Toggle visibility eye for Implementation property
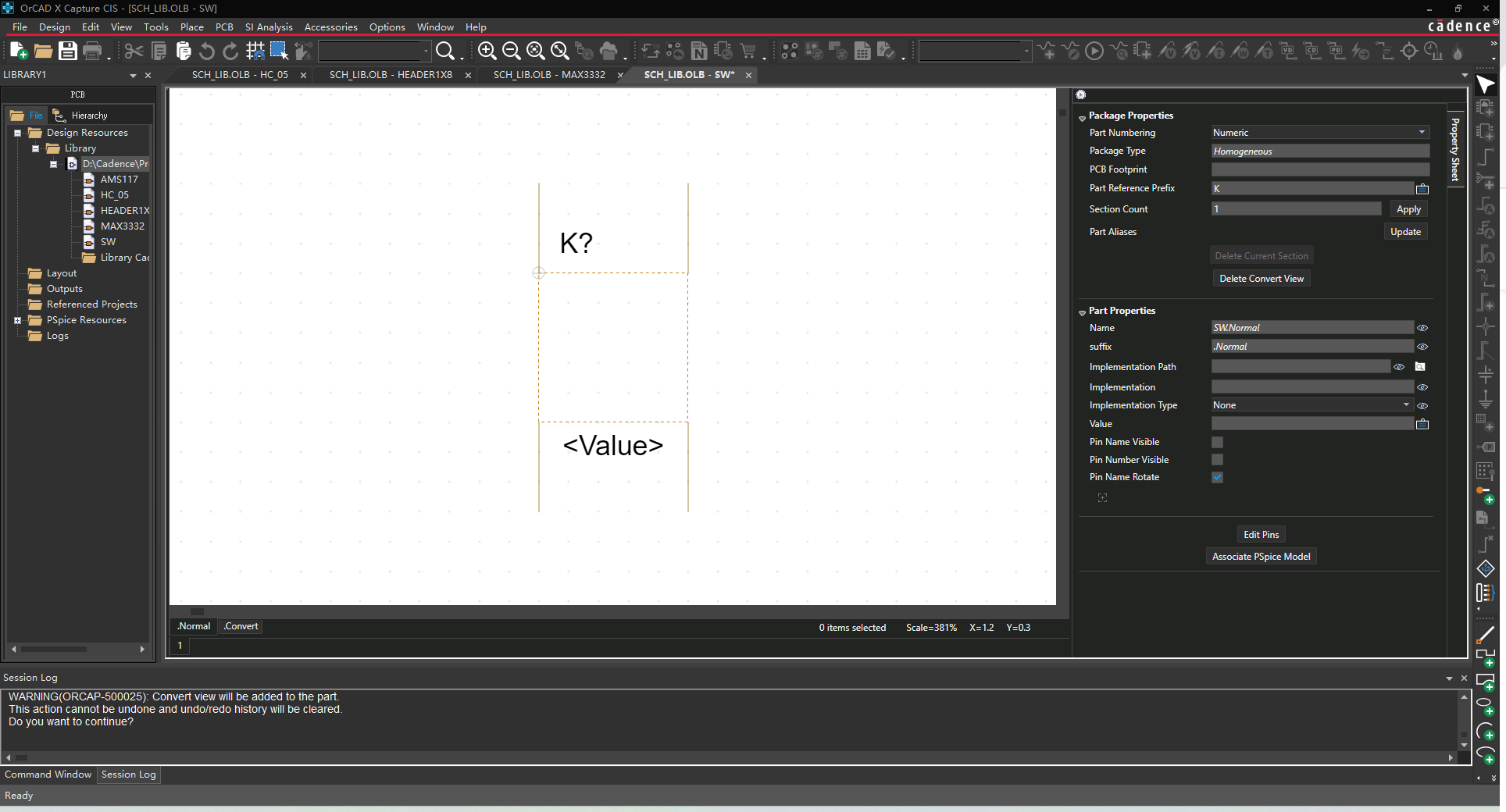The width and height of the screenshot is (1506, 812). [1422, 387]
